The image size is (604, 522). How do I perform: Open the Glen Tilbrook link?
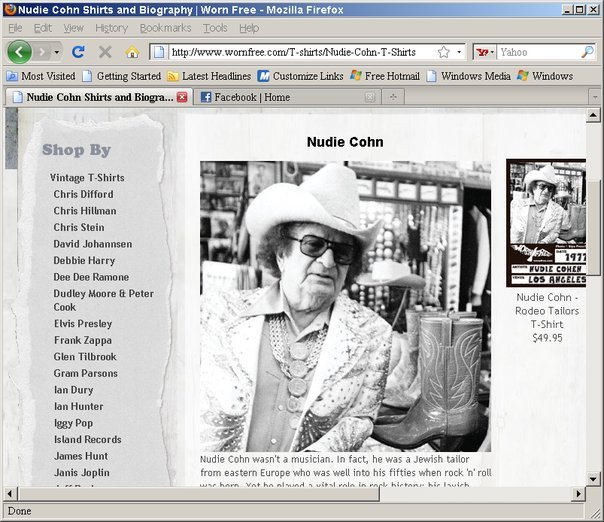(85, 357)
